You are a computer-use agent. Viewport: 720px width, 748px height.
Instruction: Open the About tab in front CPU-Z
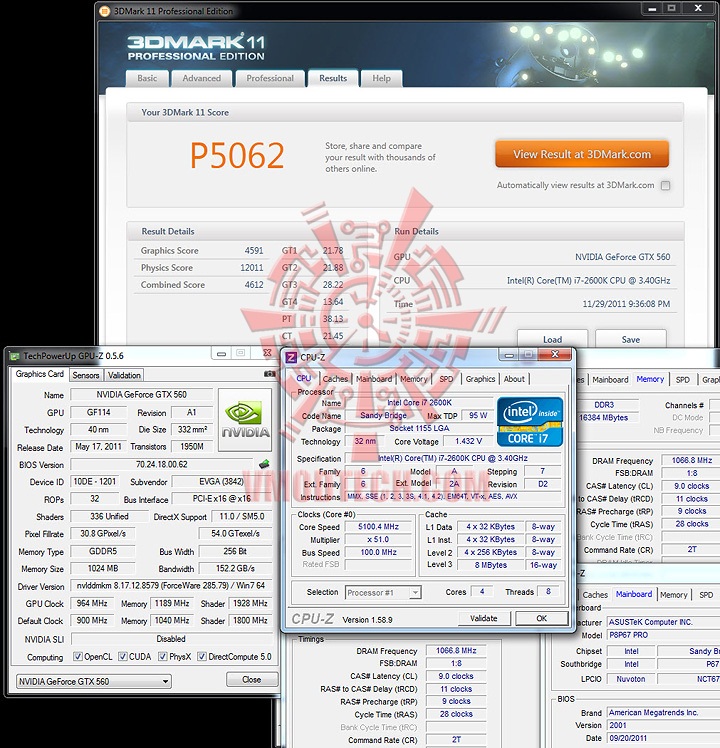[x=514, y=379]
